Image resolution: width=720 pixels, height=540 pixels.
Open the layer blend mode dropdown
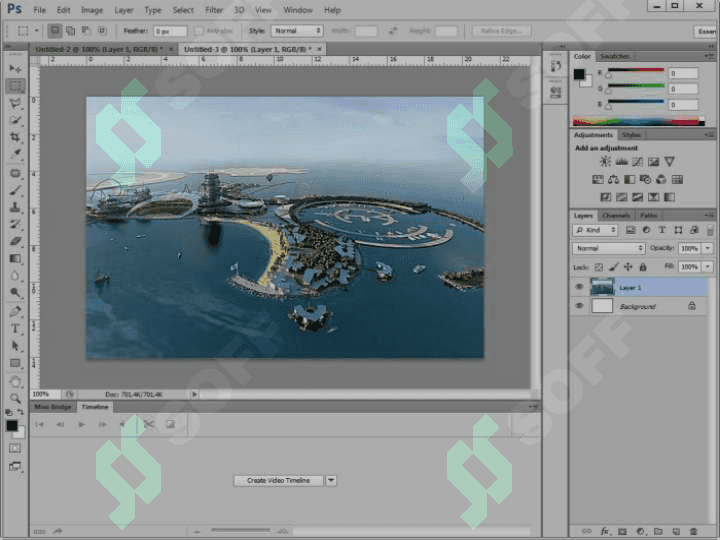click(x=608, y=248)
